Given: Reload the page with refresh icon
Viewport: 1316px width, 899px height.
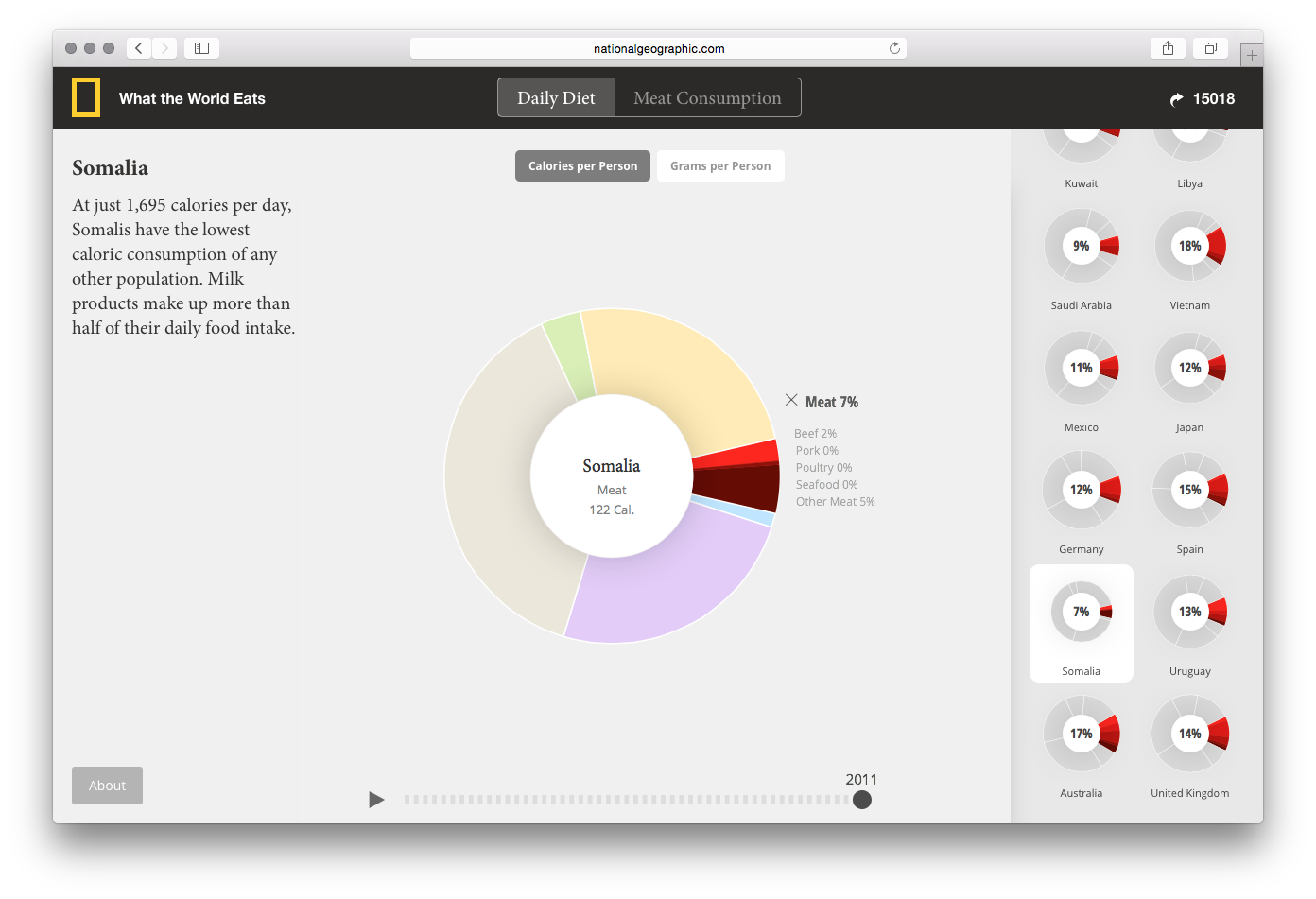Looking at the screenshot, I should [x=894, y=48].
